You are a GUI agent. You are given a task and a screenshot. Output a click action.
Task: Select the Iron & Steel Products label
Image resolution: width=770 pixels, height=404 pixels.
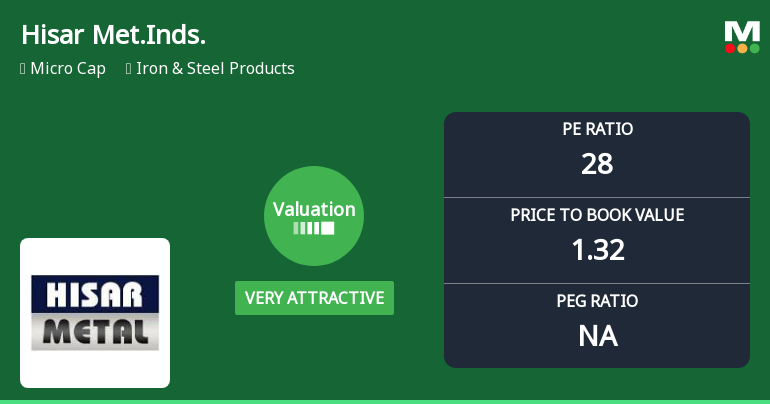point(215,69)
